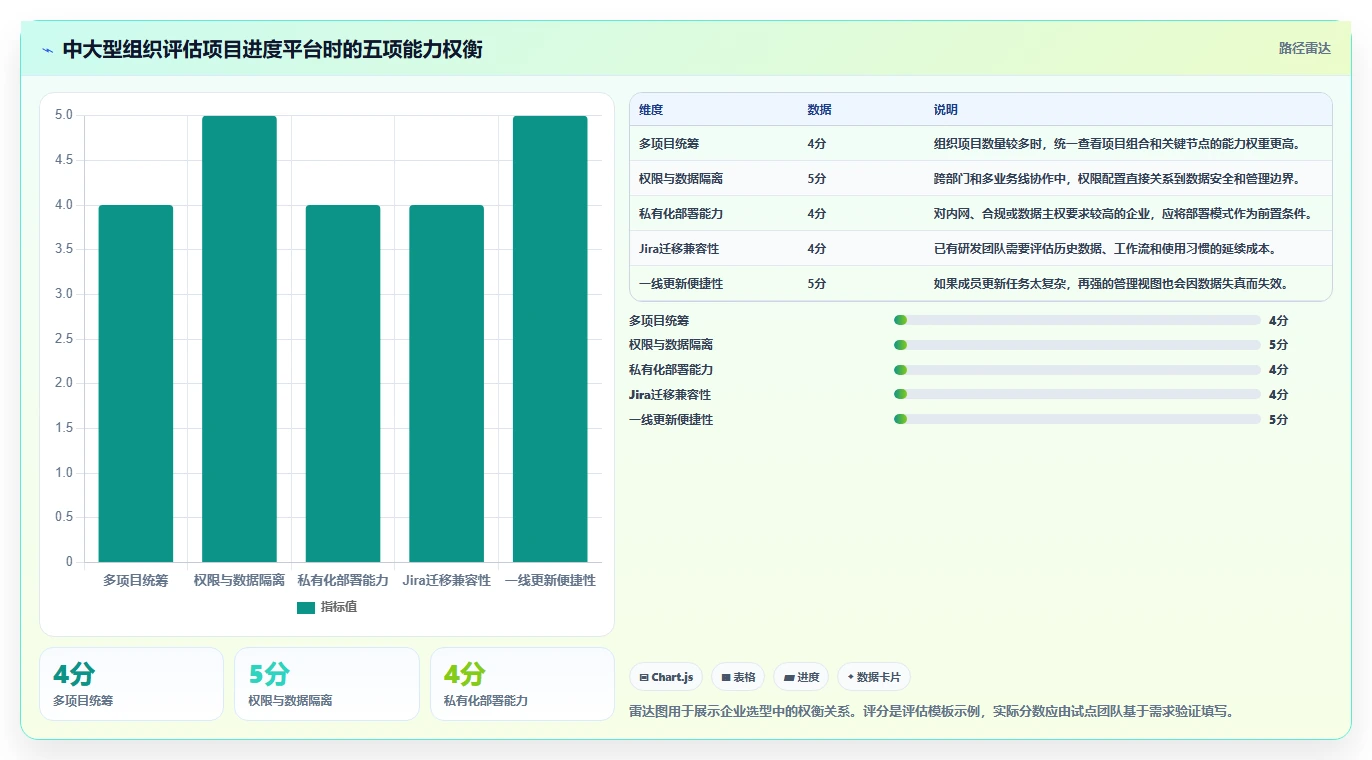Click the 一线更新便捷性 progress bar

1077,420
